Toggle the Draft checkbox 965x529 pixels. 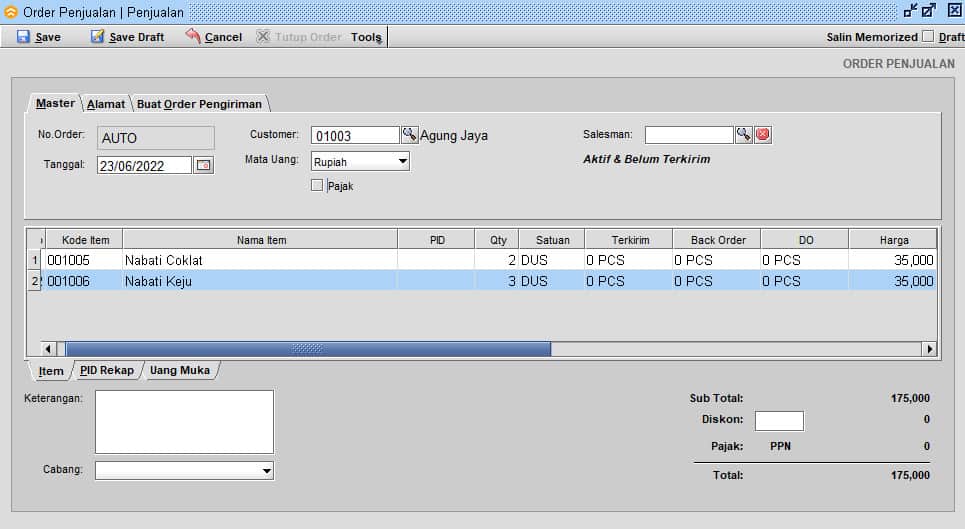click(x=927, y=36)
